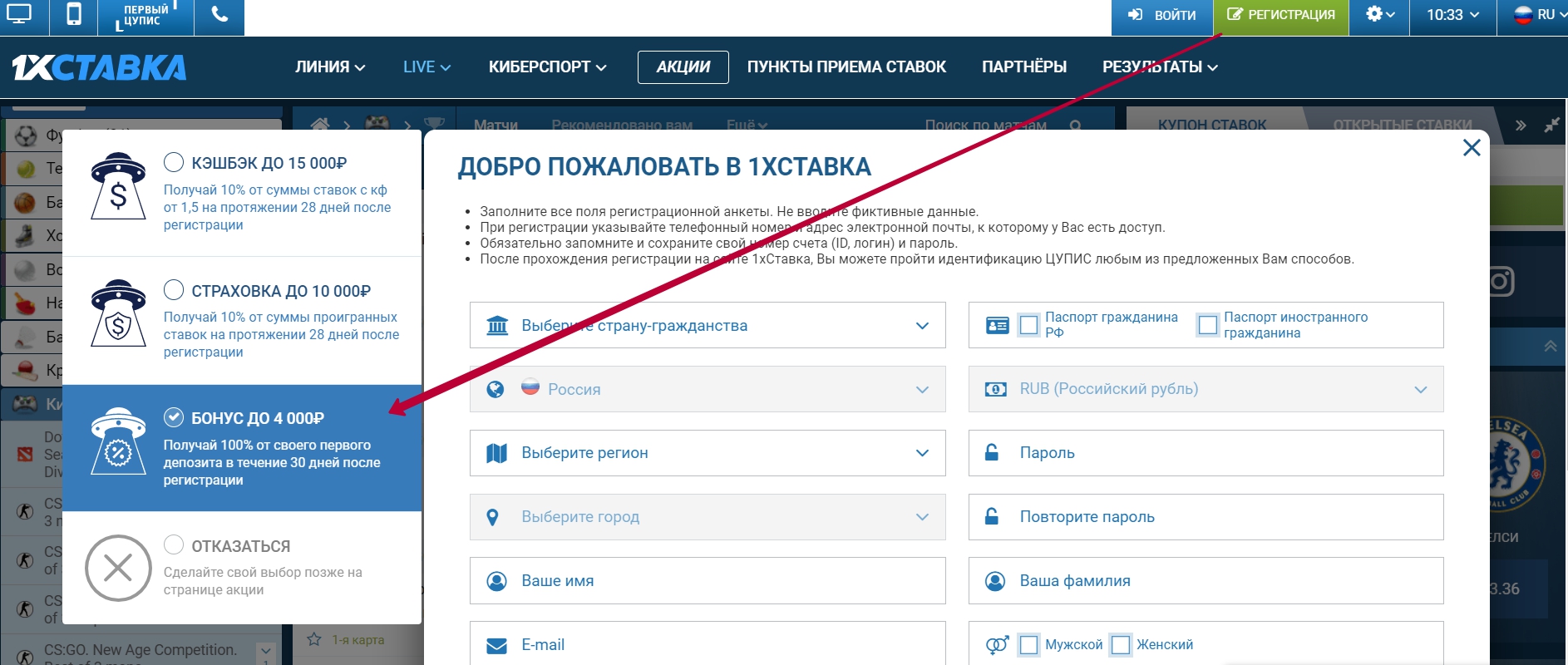This screenshot has height=665, width=1568.
Task: Open the RUB currency dropdown
Action: coord(1206,389)
